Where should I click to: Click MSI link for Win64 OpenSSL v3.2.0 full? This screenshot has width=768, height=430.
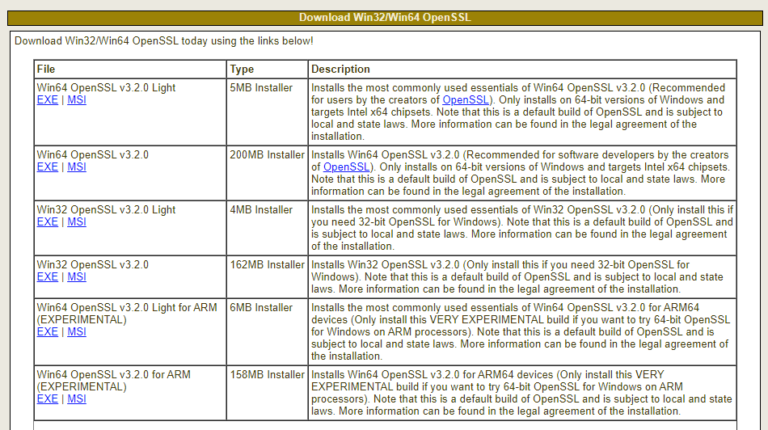point(76,167)
